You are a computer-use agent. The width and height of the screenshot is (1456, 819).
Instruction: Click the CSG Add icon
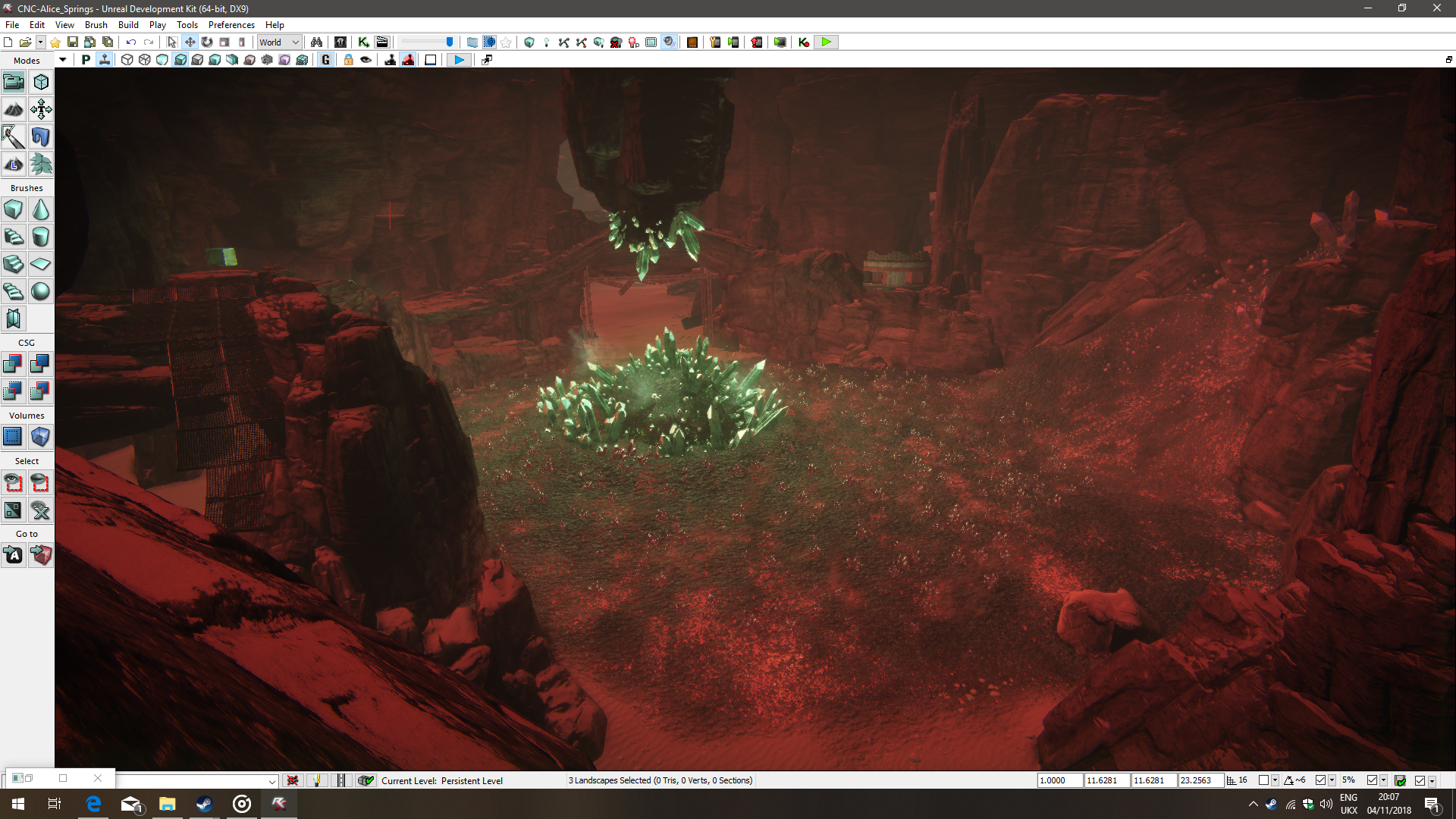(x=14, y=364)
